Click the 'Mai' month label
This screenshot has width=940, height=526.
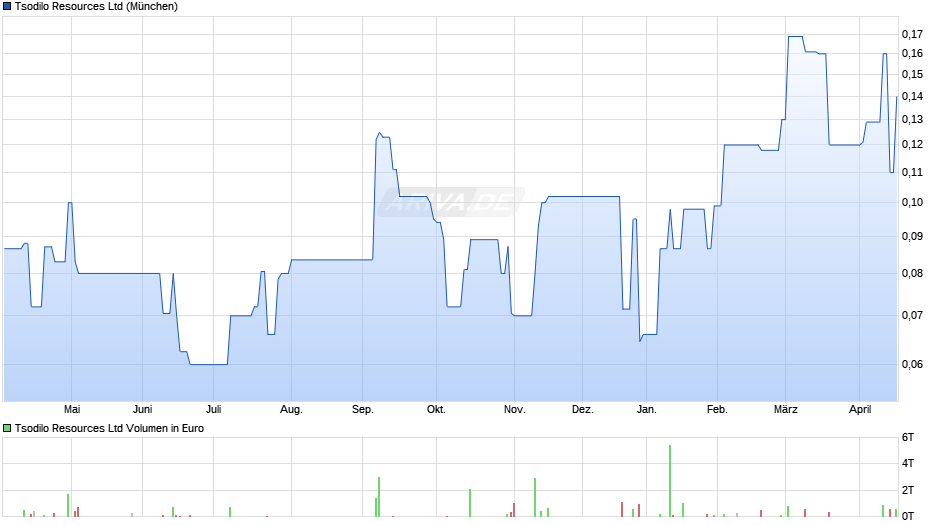tap(72, 409)
